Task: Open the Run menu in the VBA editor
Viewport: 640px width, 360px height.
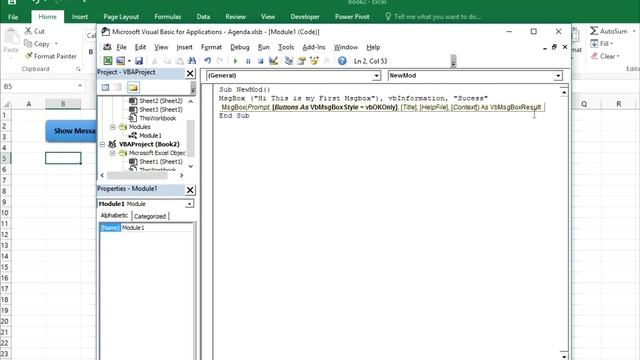Action: click(263, 47)
